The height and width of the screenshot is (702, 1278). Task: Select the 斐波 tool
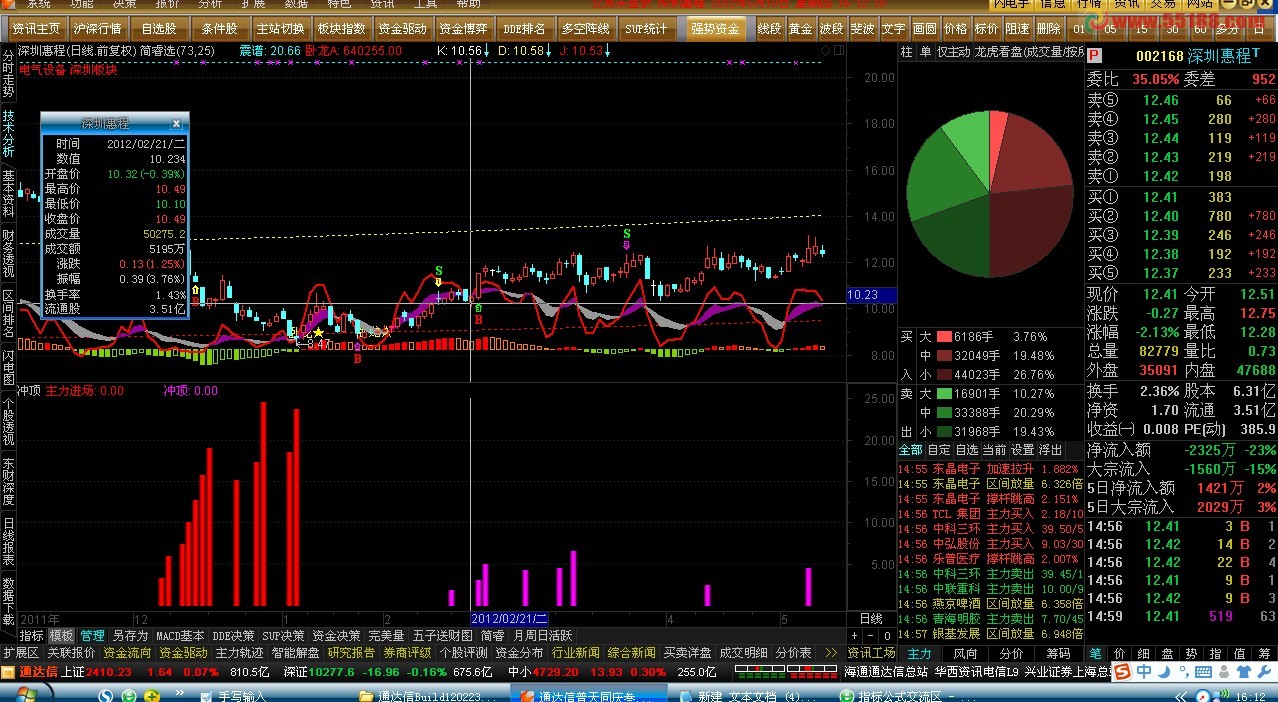[x=862, y=29]
